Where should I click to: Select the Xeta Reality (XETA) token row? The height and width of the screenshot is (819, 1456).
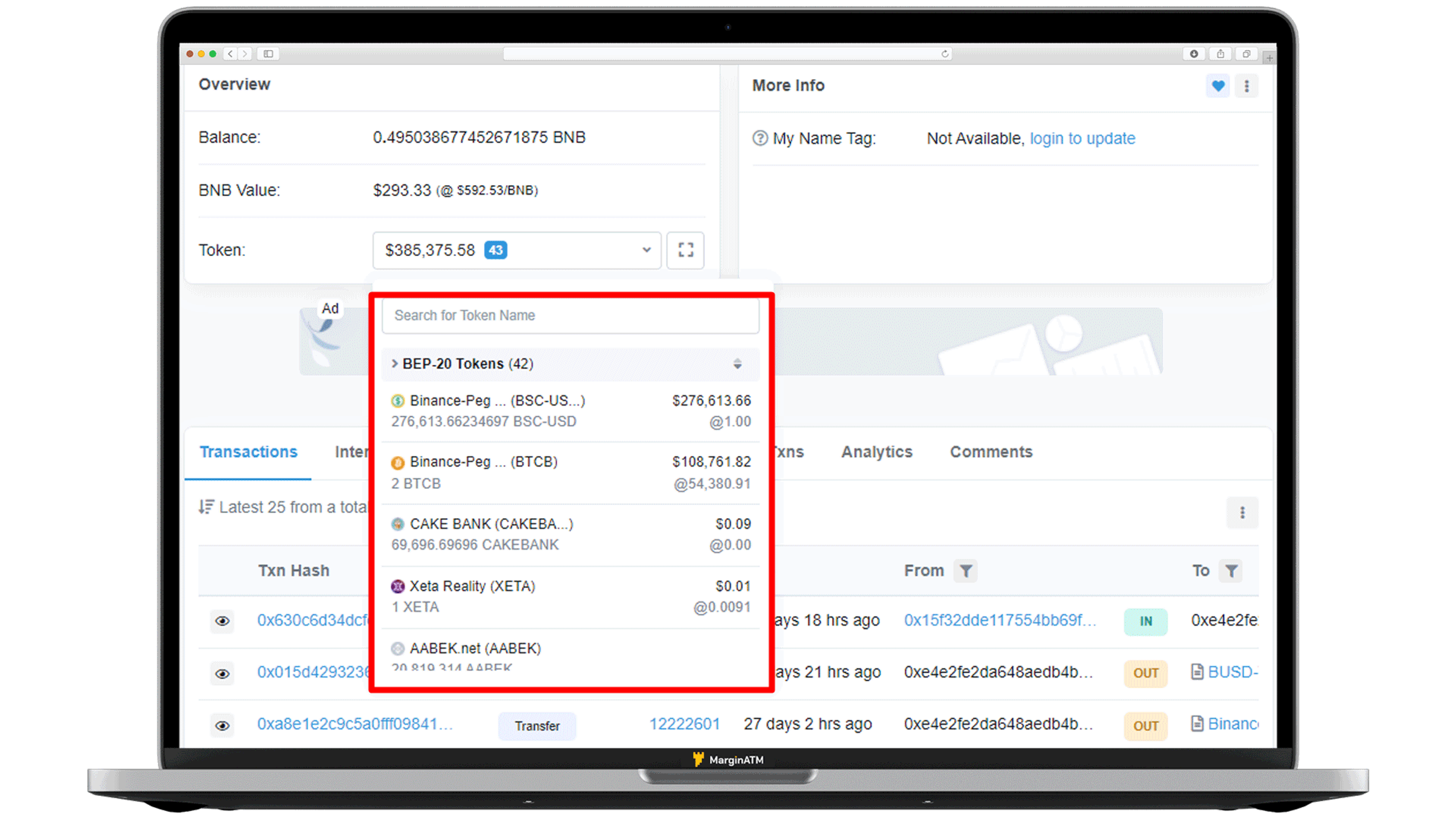[570, 597]
